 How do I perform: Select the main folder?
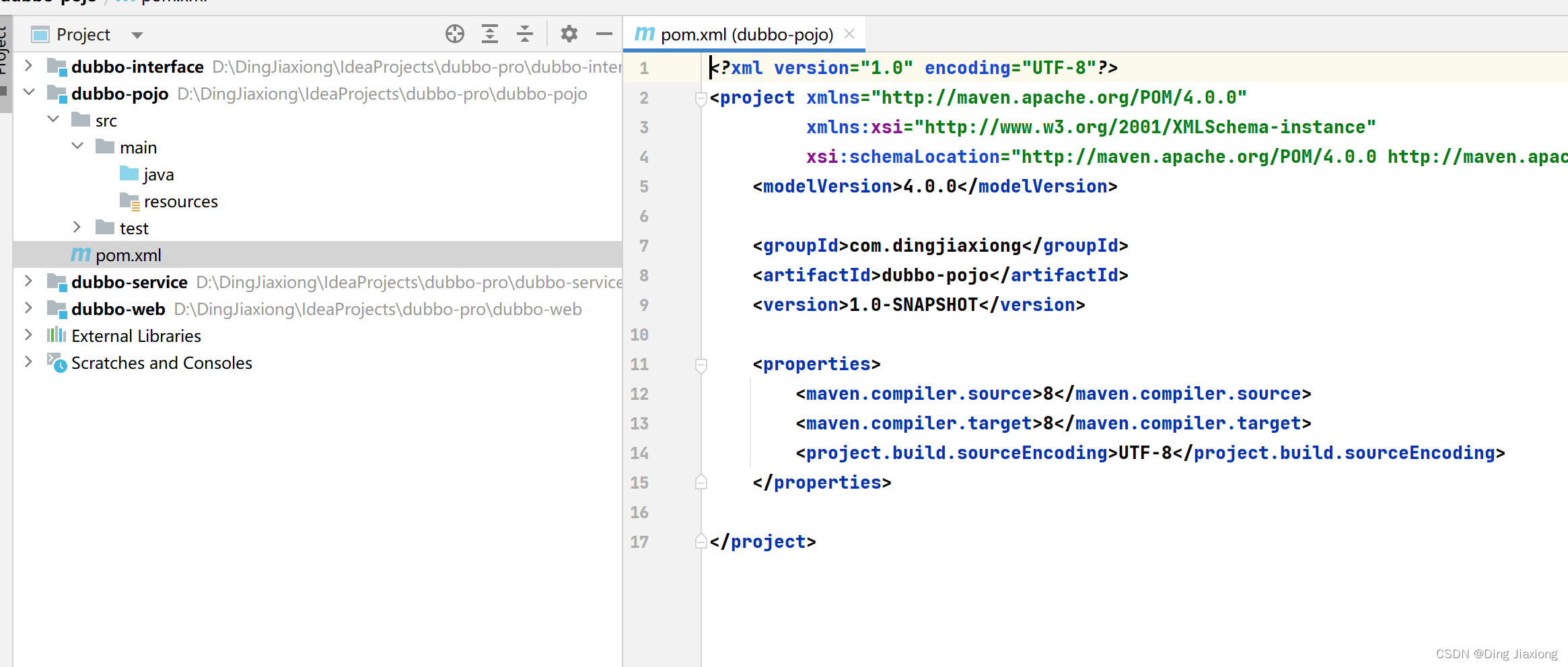click(318, 147)
